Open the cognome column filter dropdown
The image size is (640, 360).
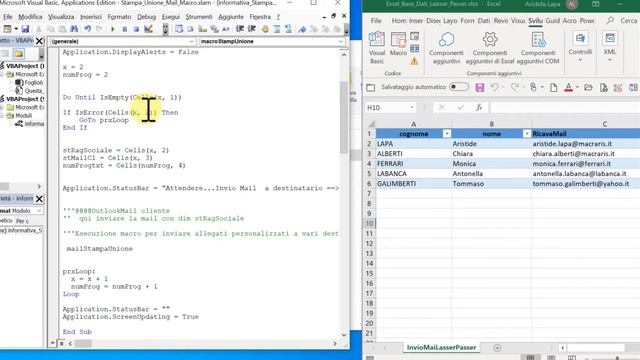447,134
